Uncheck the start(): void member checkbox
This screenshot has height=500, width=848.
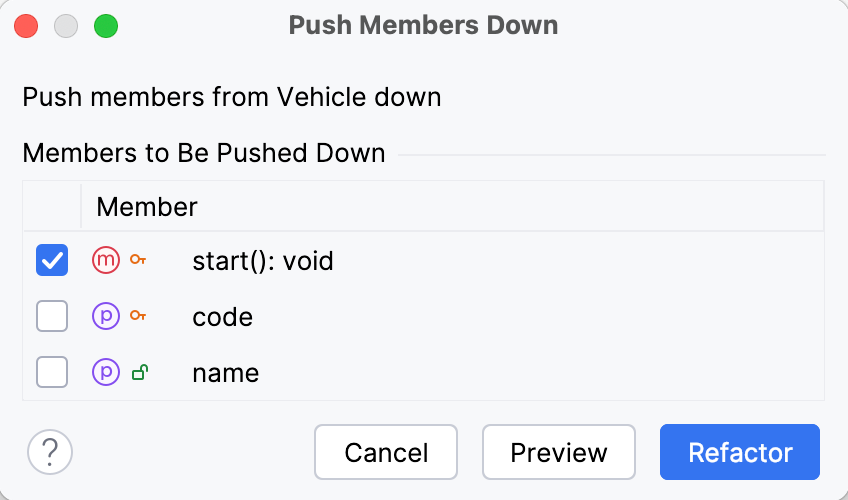click(x=52, y=261)
